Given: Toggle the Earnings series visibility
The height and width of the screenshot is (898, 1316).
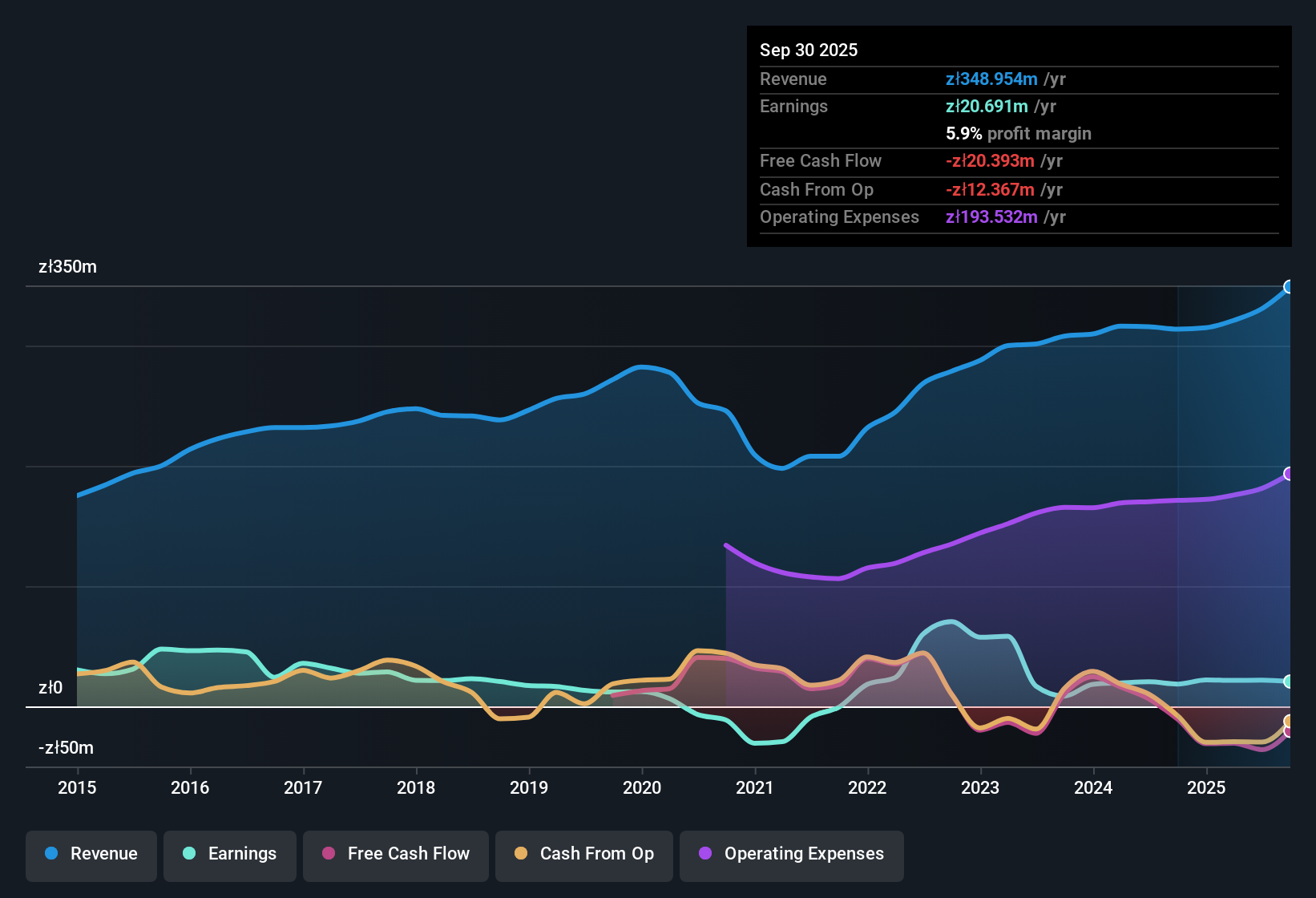Looking at the screenshot, I should coord(230,854).
